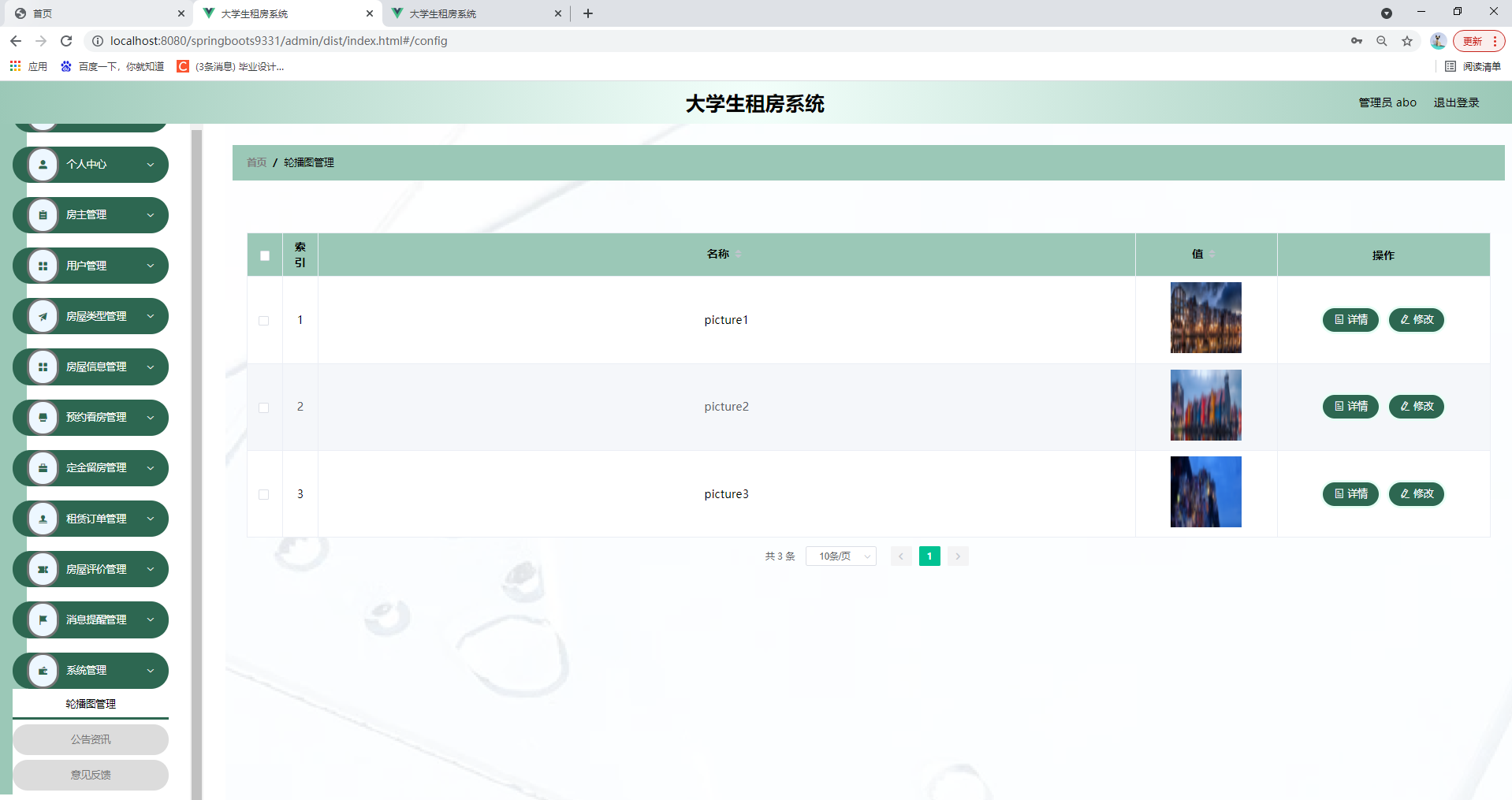This screenshot has width=1512, height=800.
Task: Click 详情 button for picture2
Action: coord(1350,407)
